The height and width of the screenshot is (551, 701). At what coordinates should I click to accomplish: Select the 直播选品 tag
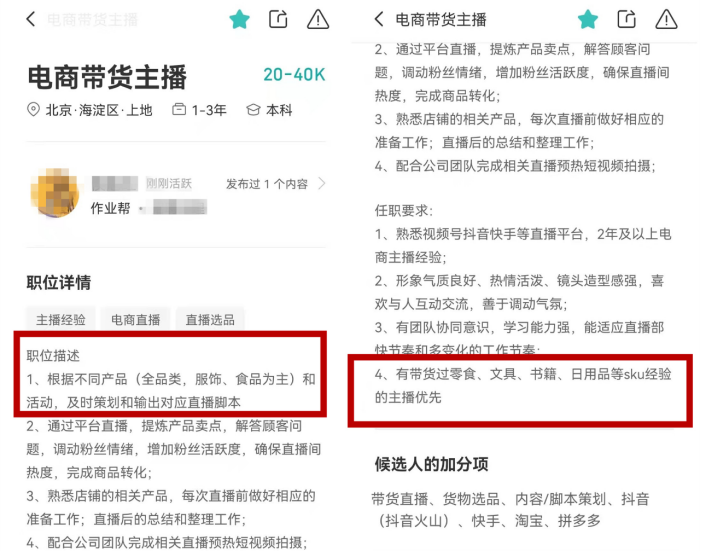point(210,320)
